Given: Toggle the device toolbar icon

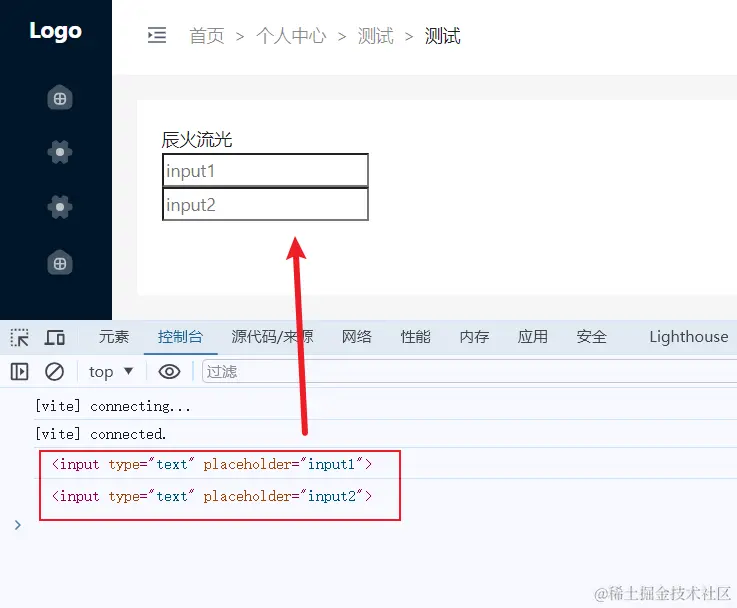Looking at the screenshot, I should point(55,337).
